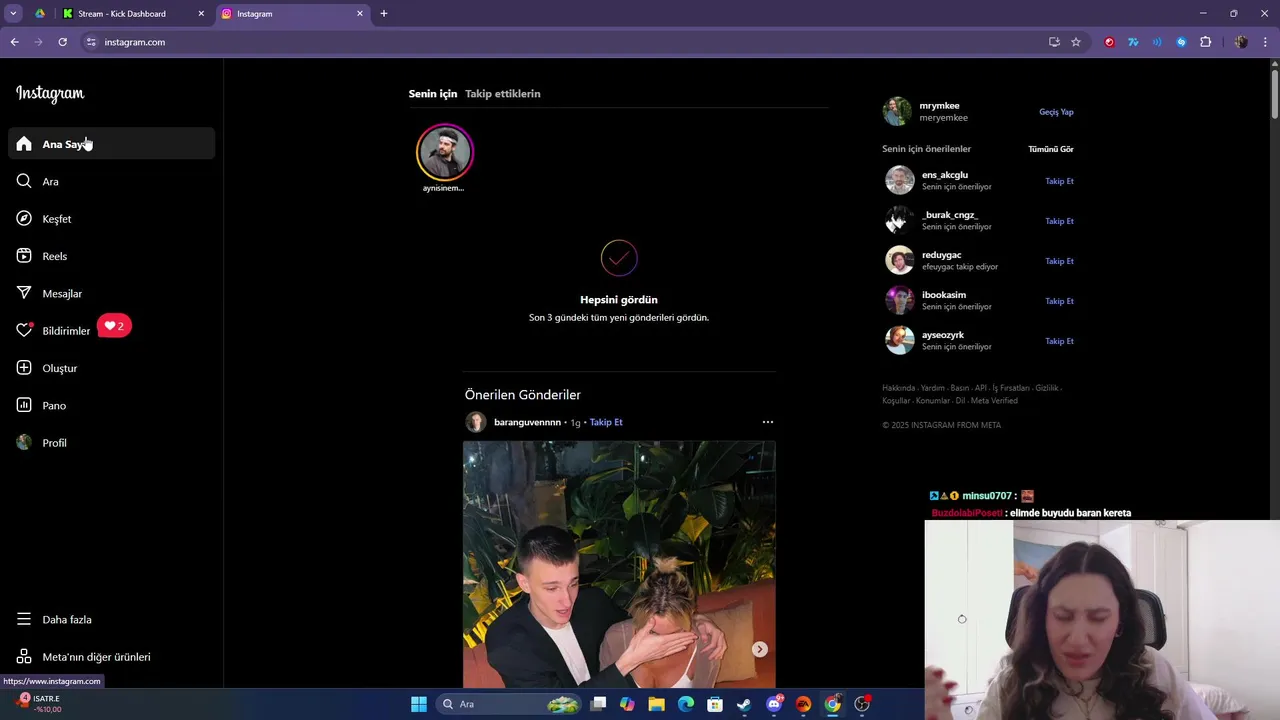The image size is (1280, 720).
Task: Open Hakkında footer link
Action: 898,388
